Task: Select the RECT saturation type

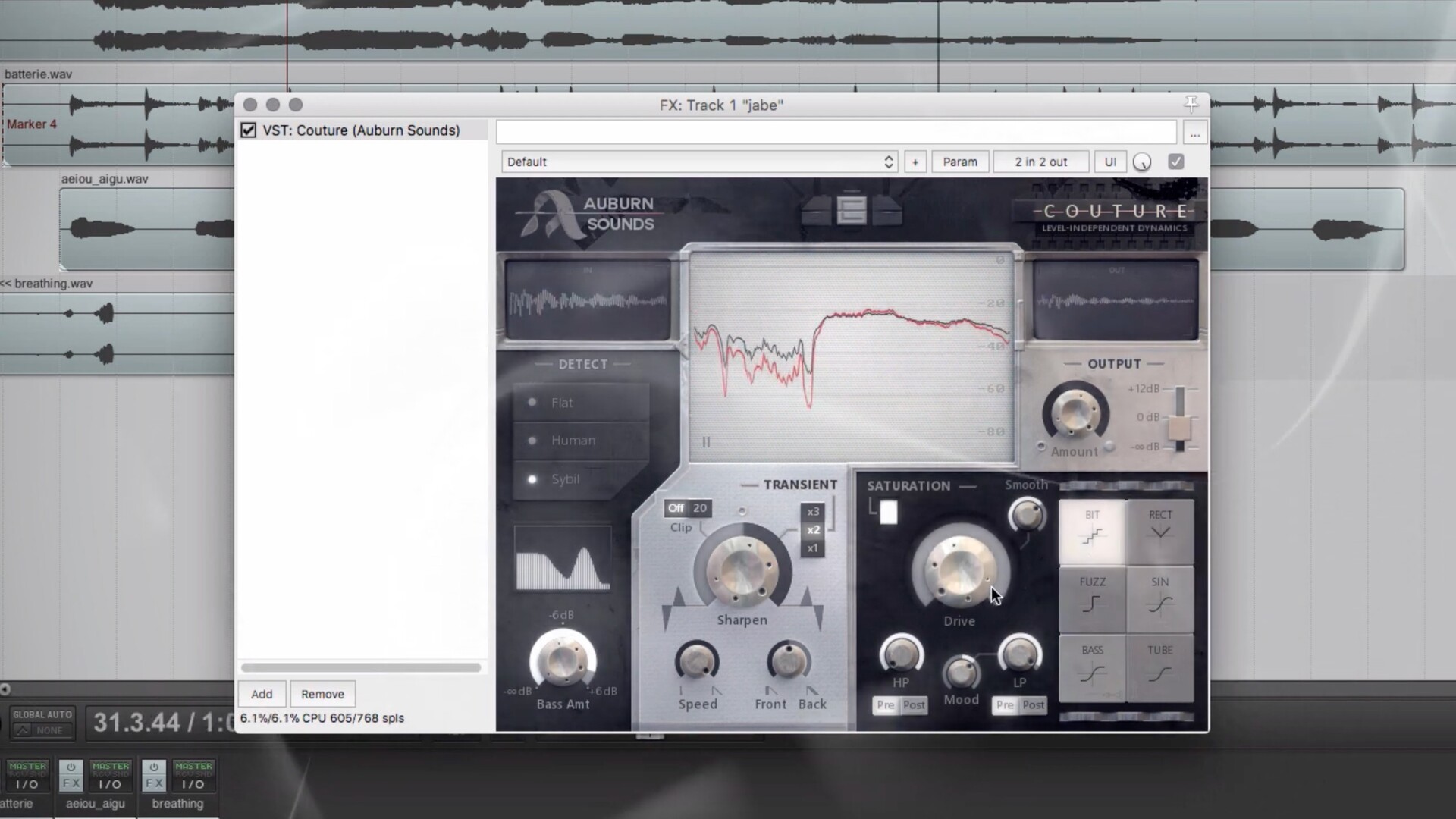Action: 1160,531
